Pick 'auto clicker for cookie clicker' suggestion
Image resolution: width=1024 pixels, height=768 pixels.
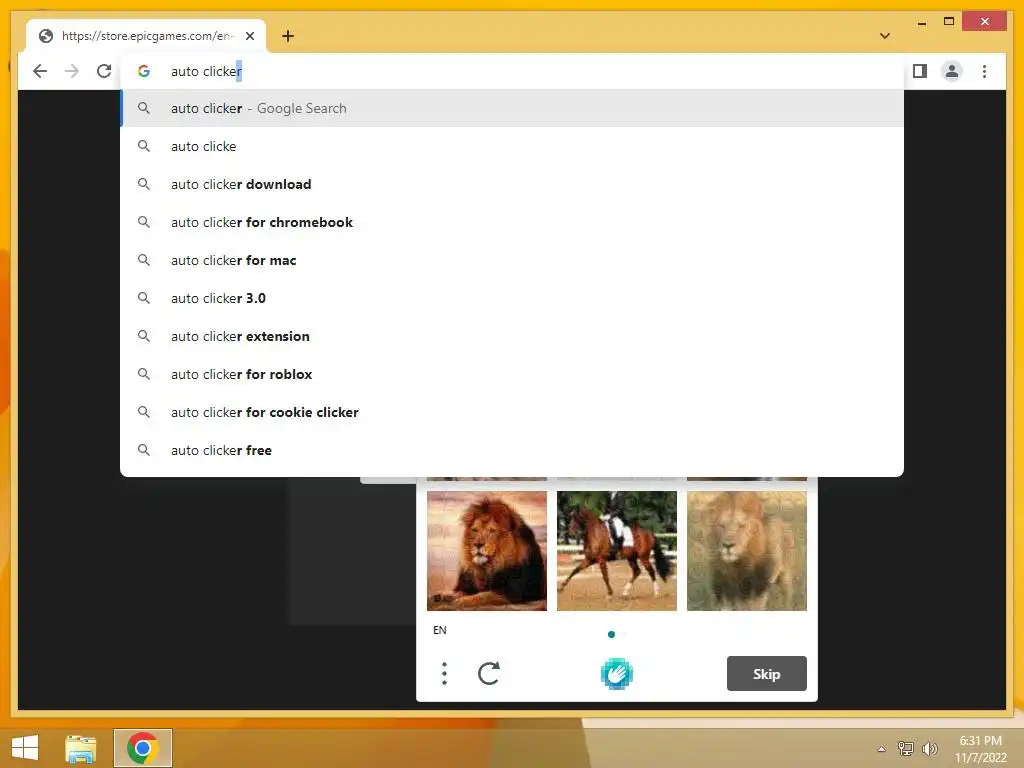(512, 412)
